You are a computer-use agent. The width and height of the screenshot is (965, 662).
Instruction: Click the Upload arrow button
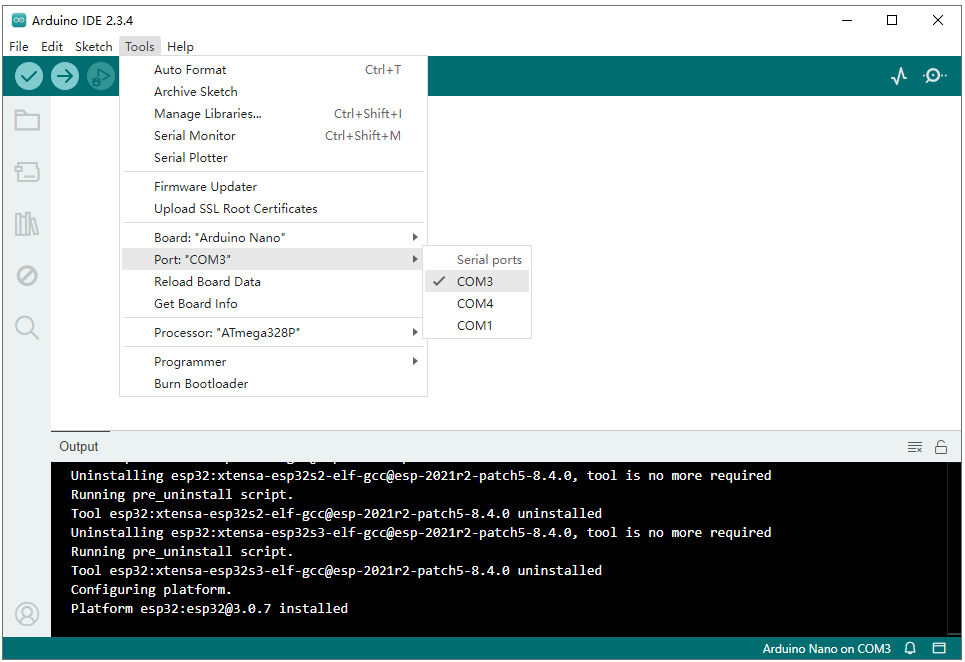[x=65, y=76]
